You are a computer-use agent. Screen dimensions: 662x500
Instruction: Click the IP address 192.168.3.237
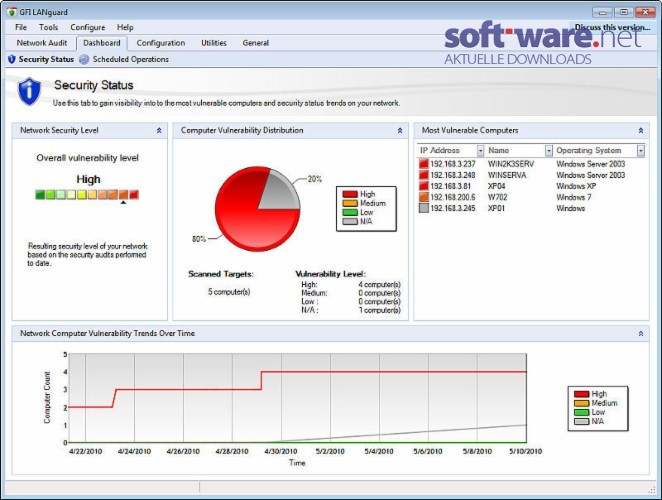pos(453,164)
